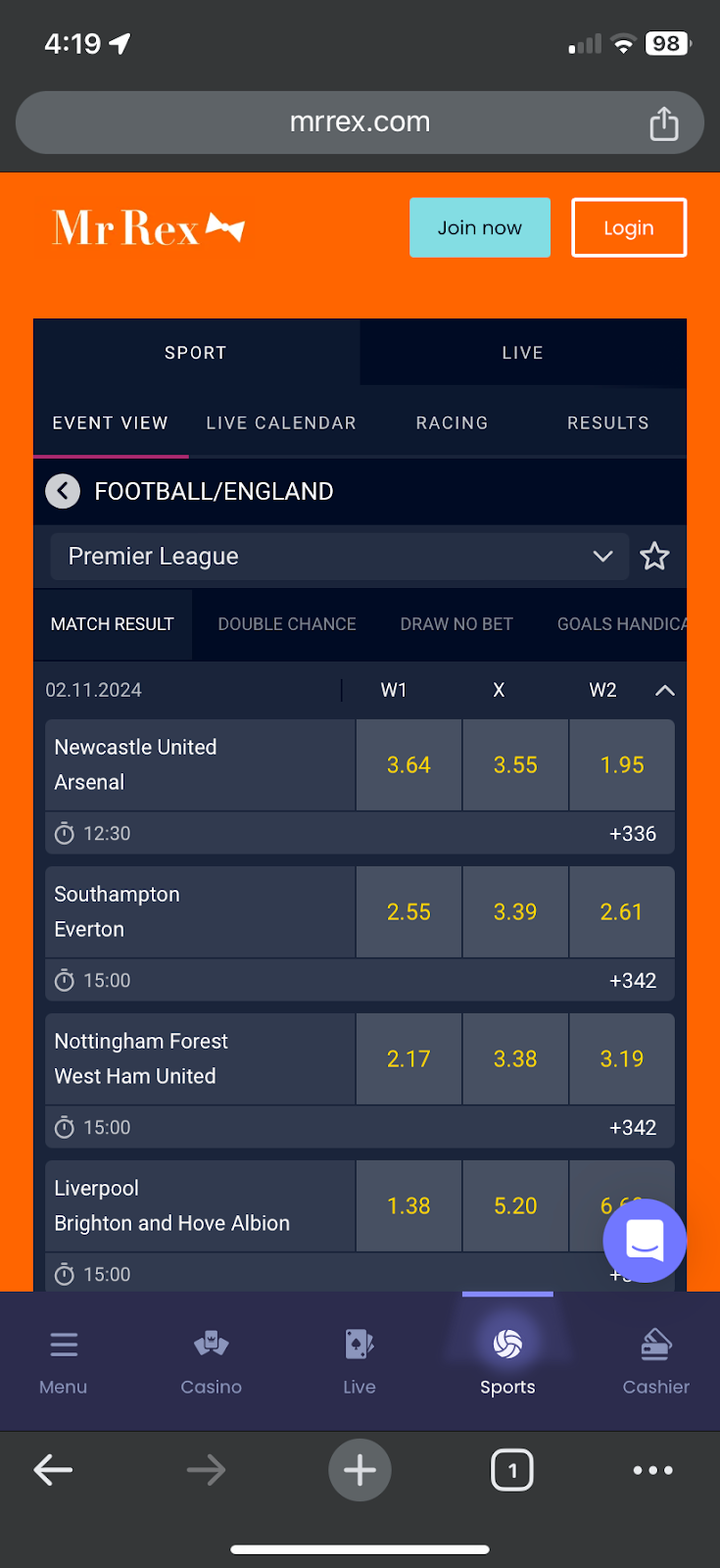Go to Casino in bottom navigation
This screenshot has width=720, height=1568.
point(211,1345)
